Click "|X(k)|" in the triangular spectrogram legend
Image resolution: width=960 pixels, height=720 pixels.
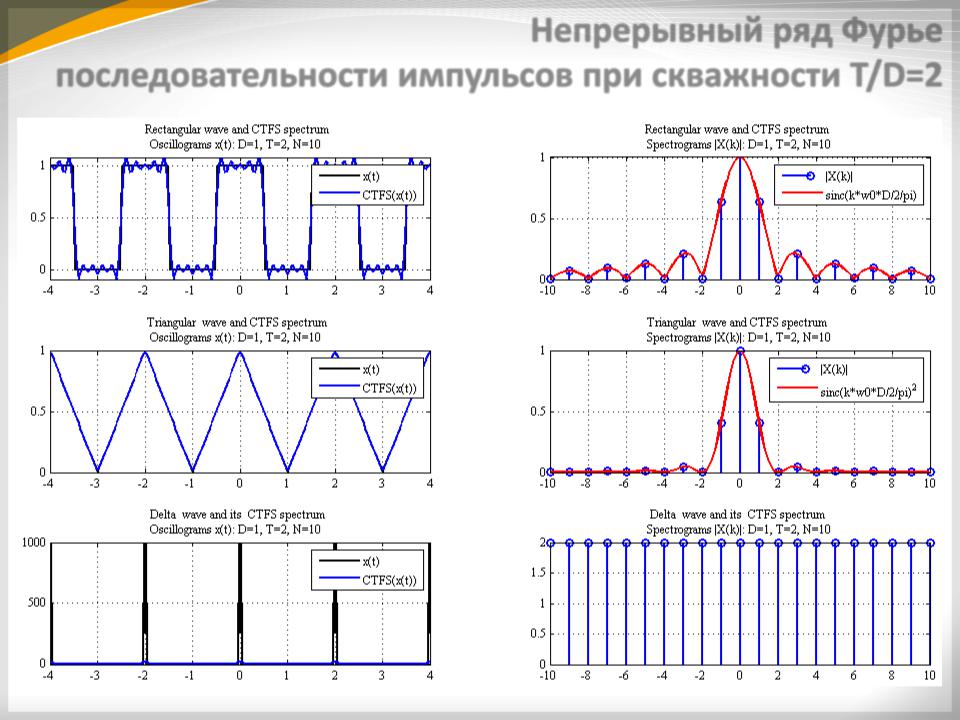pyautogui.click(x=834, y=369)
